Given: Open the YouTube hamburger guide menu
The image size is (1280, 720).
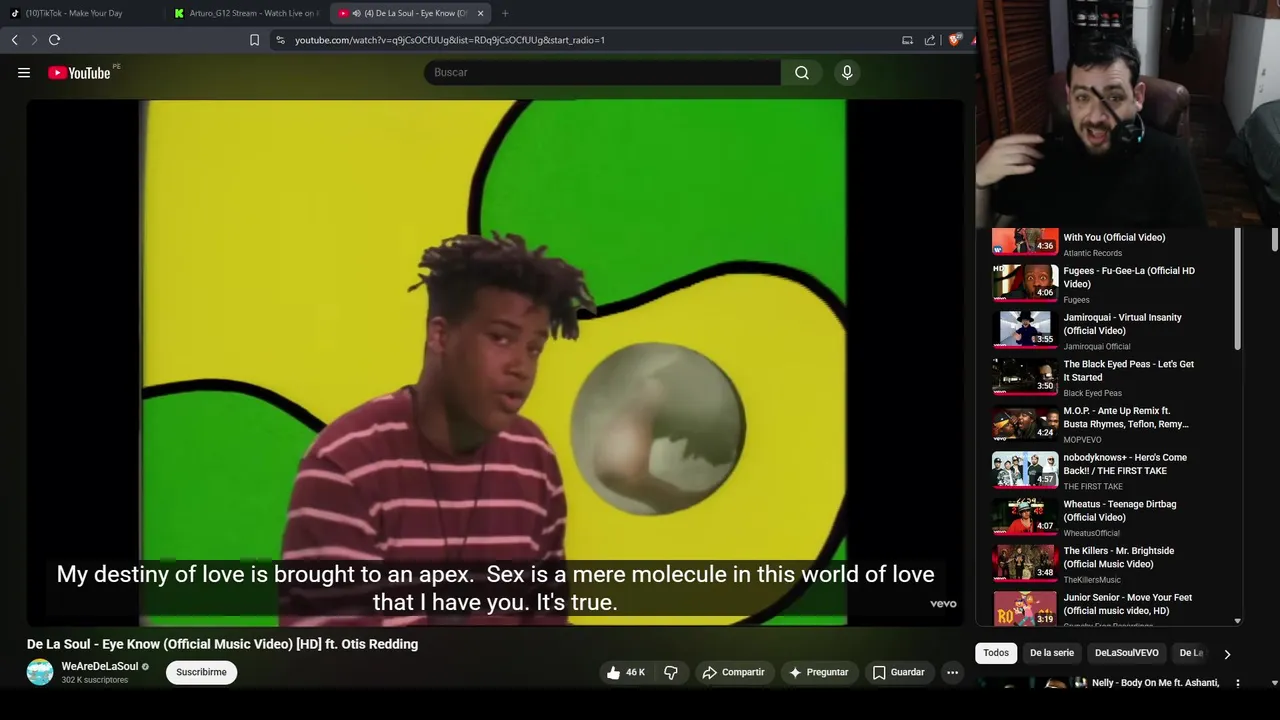Looking at the screenshot, I should (24, 72).
